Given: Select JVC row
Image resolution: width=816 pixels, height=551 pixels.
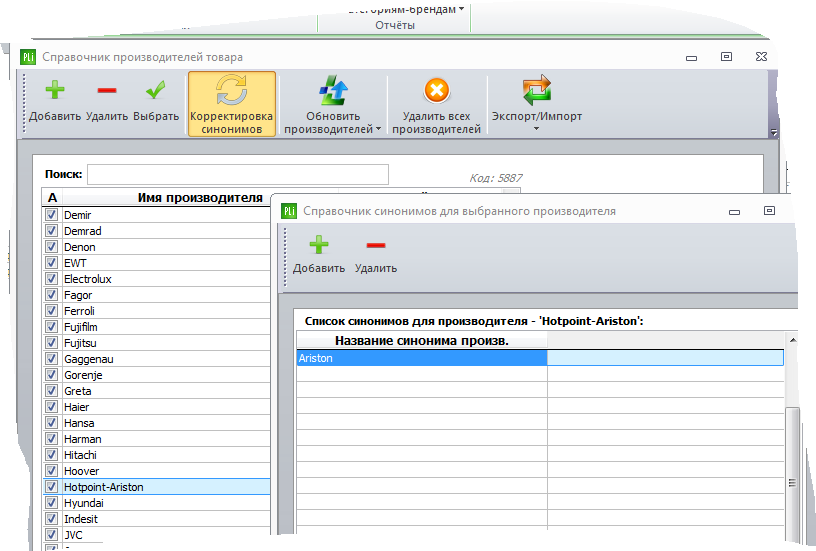Looking at the screenshot, I should [157, 535].
